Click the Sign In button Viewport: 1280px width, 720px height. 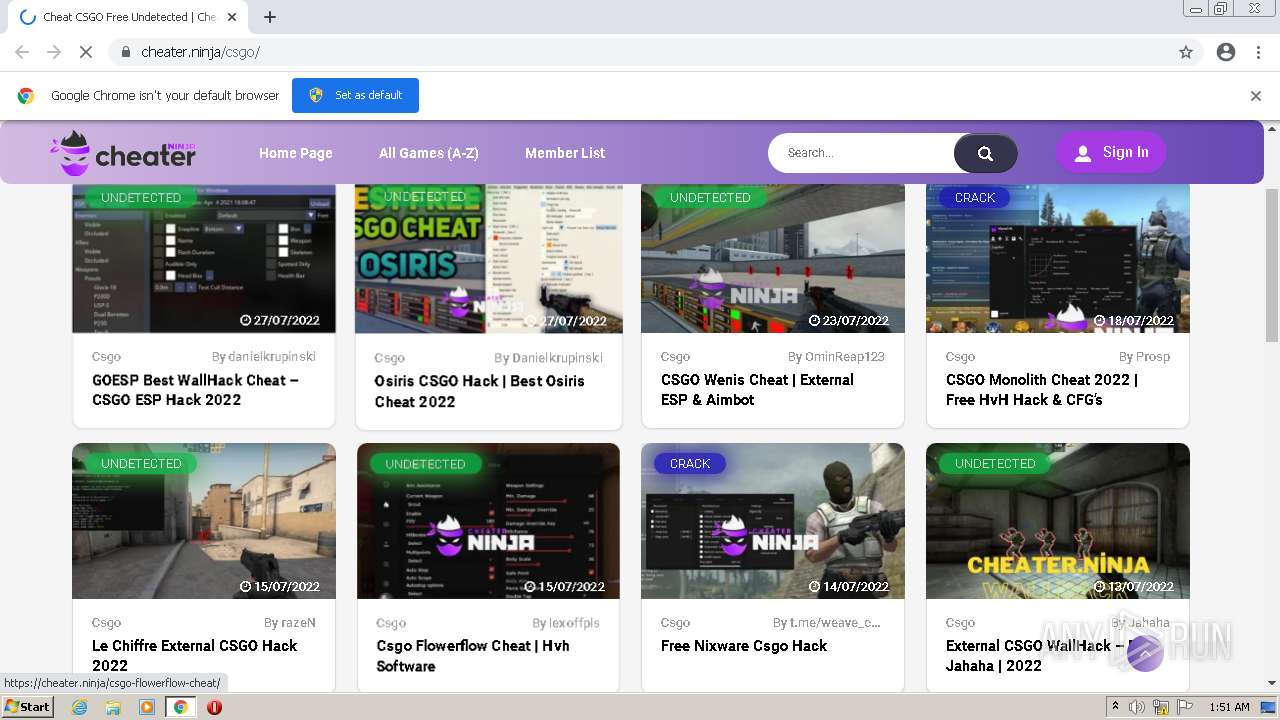[1111, 152]
